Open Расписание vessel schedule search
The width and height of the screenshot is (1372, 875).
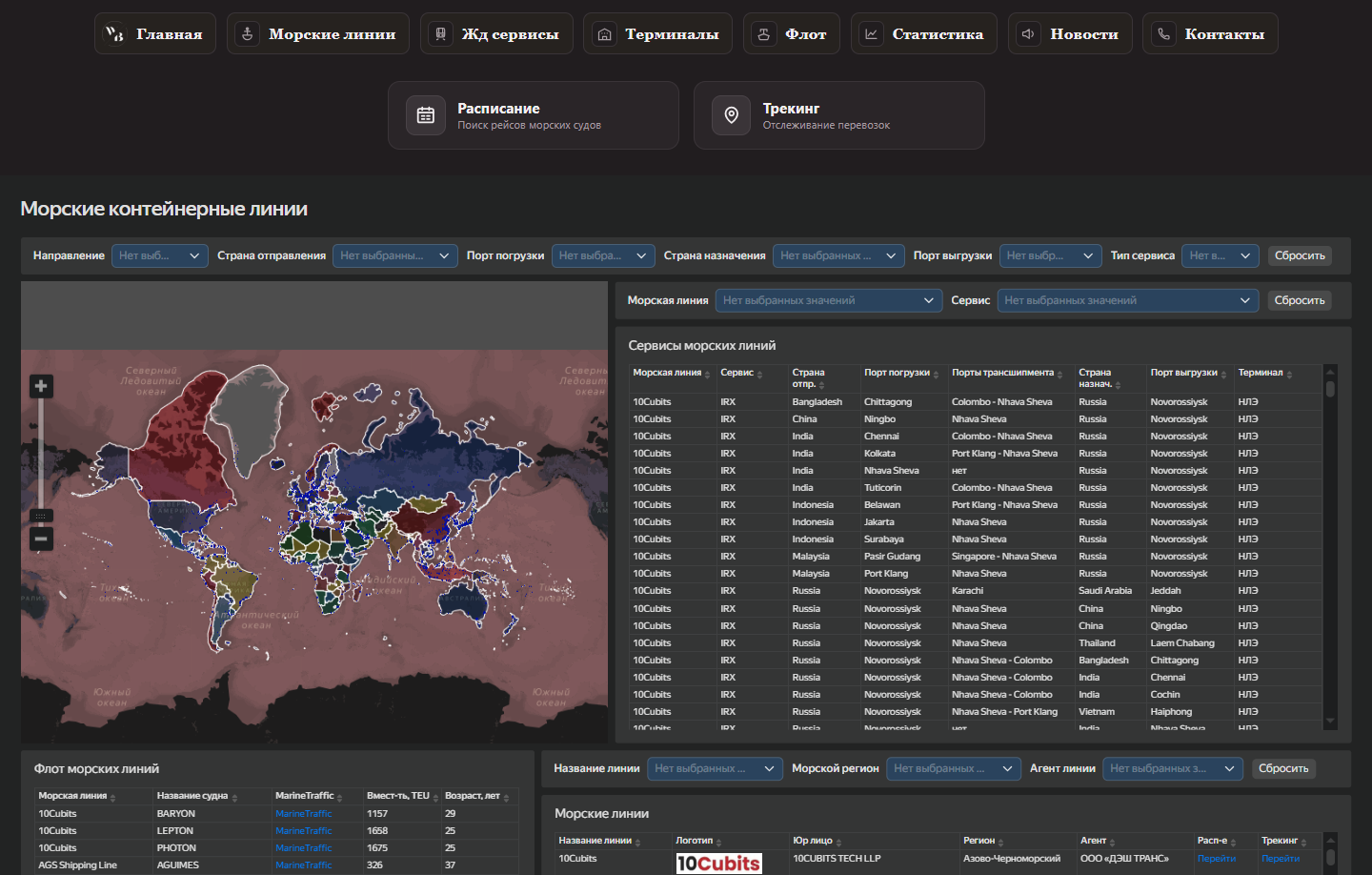(534, 115)
